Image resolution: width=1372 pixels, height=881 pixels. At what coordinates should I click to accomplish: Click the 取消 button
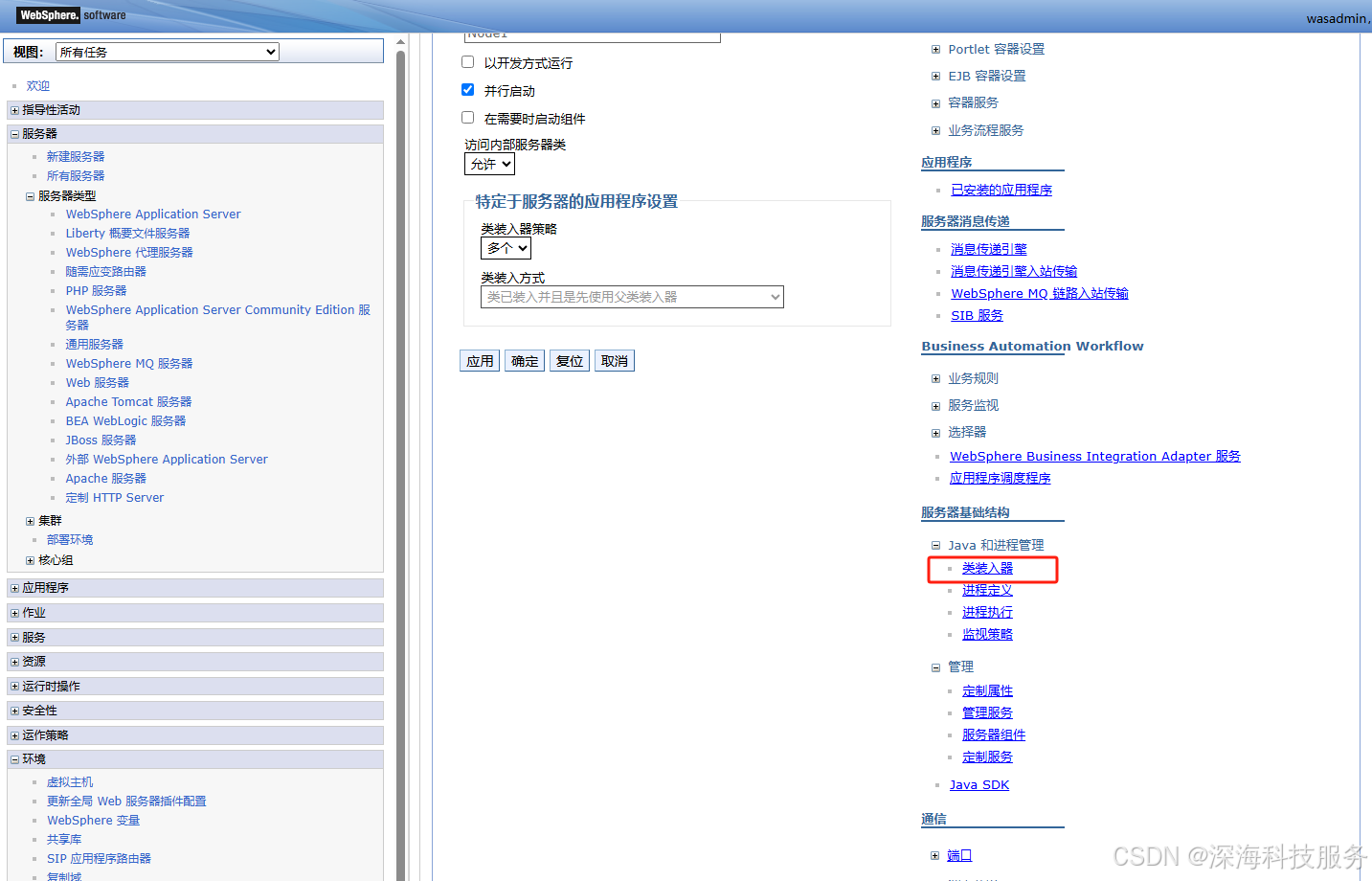(x=615, y=361)
